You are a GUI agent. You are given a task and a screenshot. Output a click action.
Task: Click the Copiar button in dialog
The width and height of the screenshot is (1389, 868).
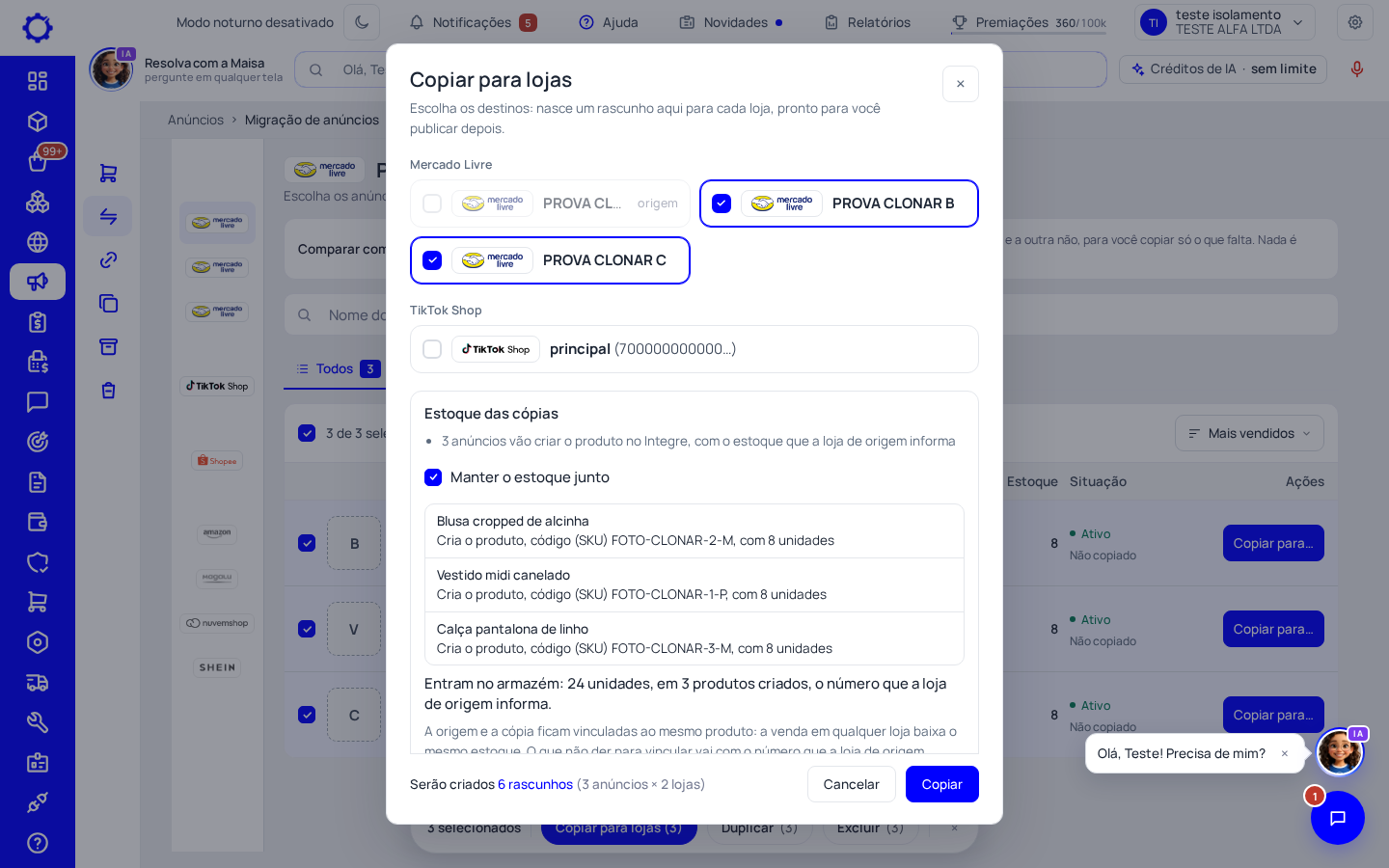point(942,784)
